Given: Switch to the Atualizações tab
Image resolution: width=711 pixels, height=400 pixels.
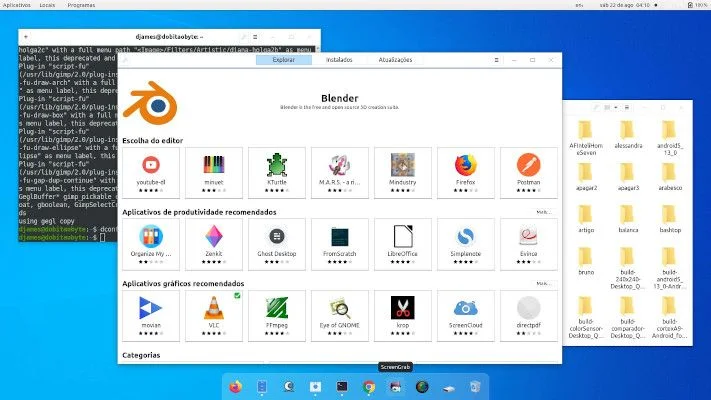Looking at the screenshot, I should (395, 60).
